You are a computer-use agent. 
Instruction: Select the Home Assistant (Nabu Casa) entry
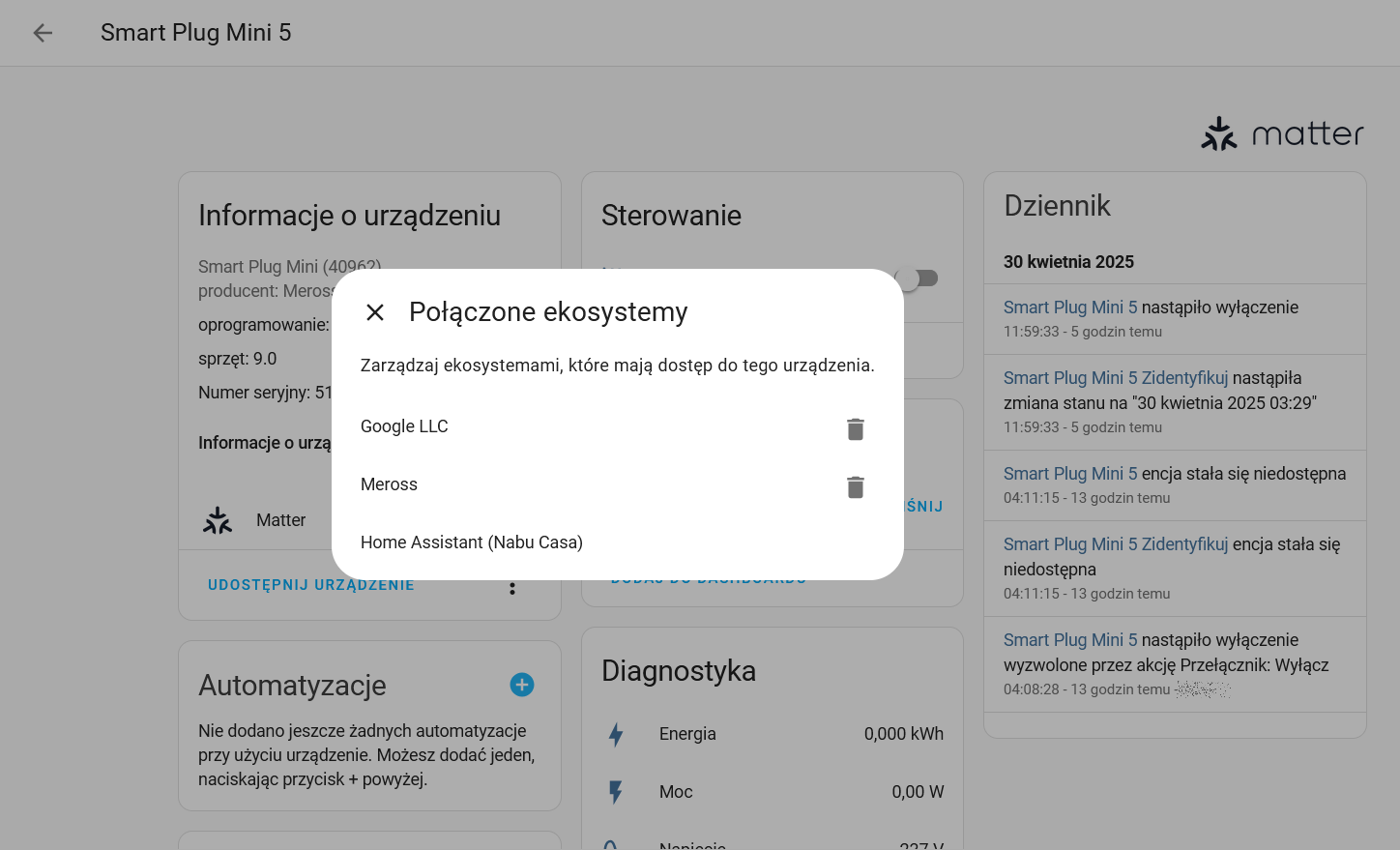pyautogui.click(x=472, y=542)
